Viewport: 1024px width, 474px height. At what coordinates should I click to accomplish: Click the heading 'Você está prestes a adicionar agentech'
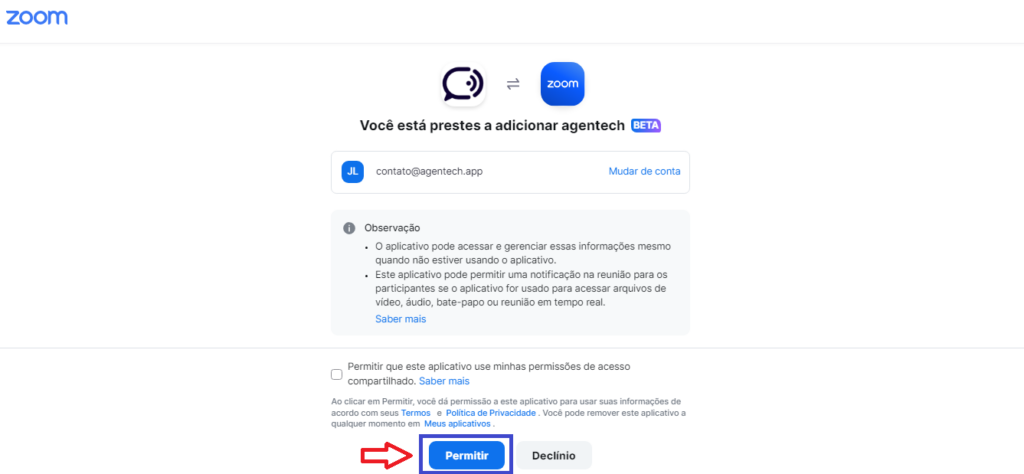tap(493, 126)
